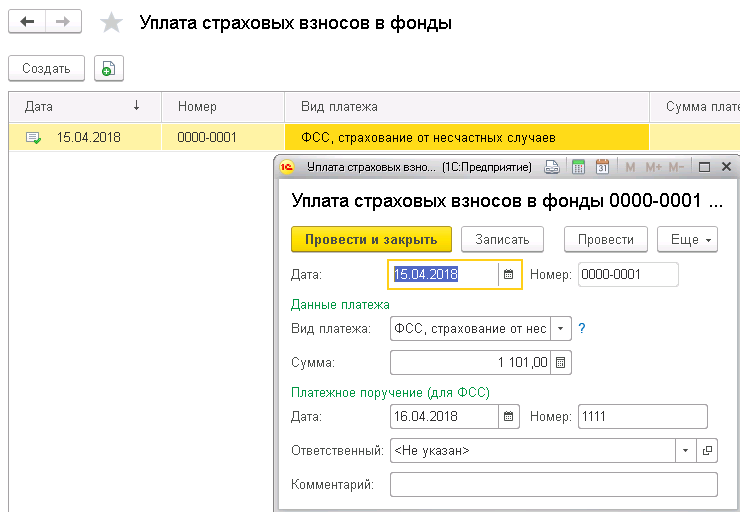This screenshot has height=512, width=740.
Task: Click the M- memory button
Action: point(676,167)
